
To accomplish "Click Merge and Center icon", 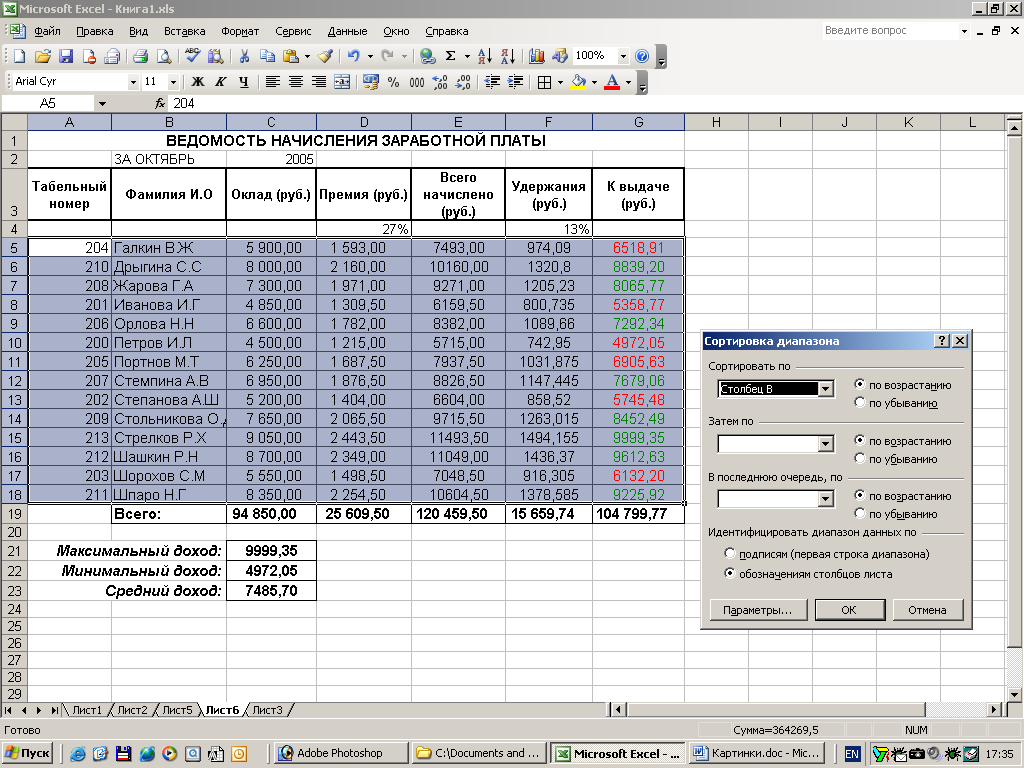I will coord(342,82).
